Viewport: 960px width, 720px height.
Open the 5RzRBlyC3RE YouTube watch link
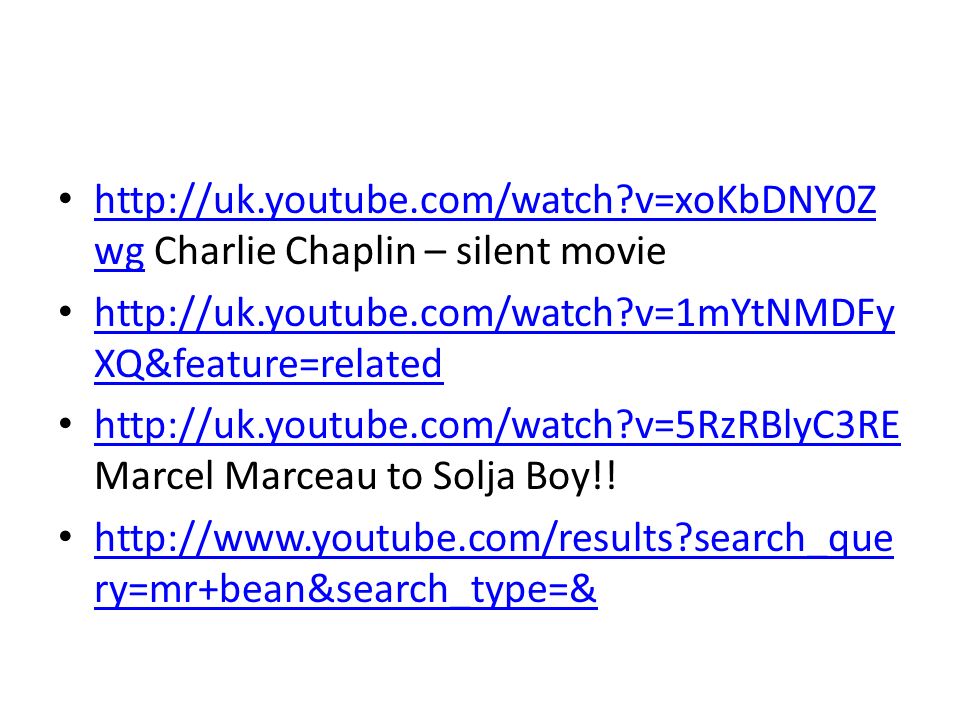[497, 426]
